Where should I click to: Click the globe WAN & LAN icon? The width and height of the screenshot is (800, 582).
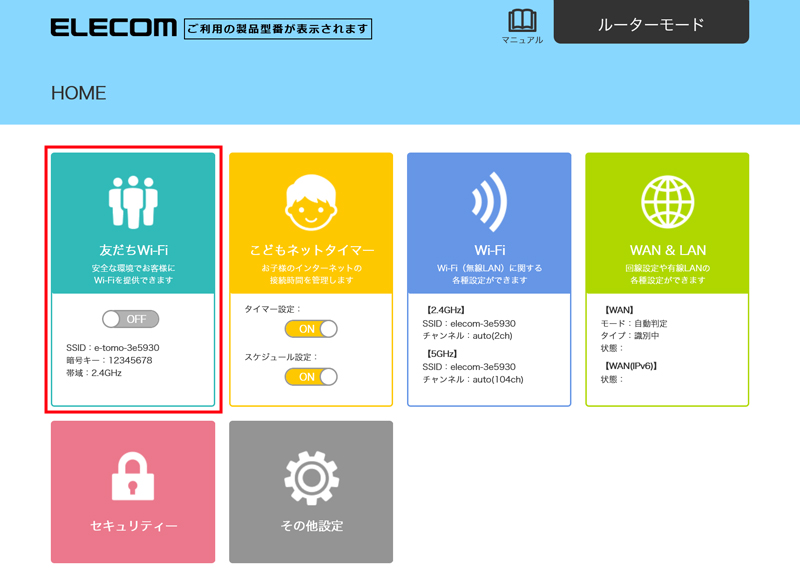(x=667, y=201)
